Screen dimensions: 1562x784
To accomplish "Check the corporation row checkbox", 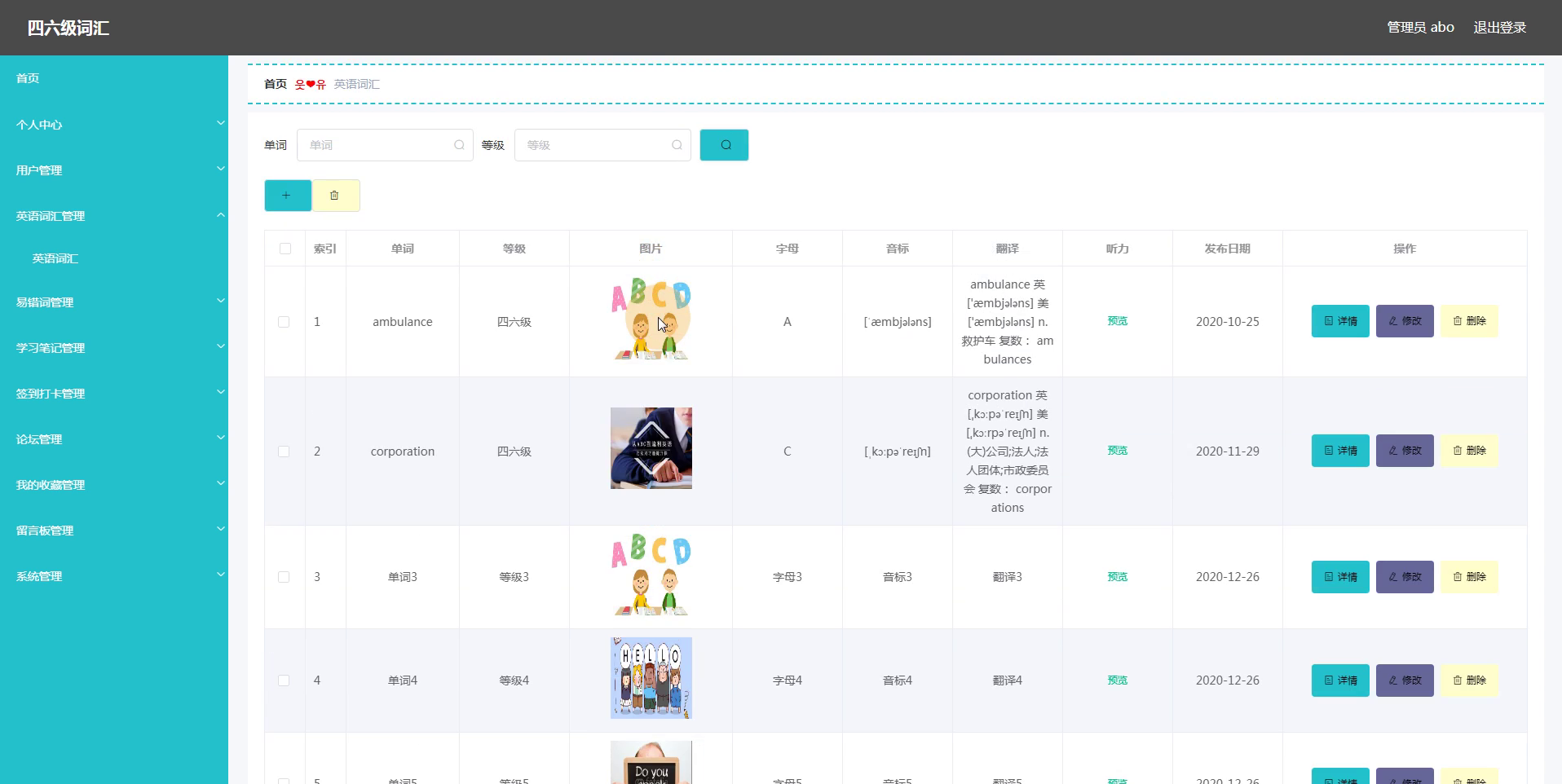I will coord(284,451).
